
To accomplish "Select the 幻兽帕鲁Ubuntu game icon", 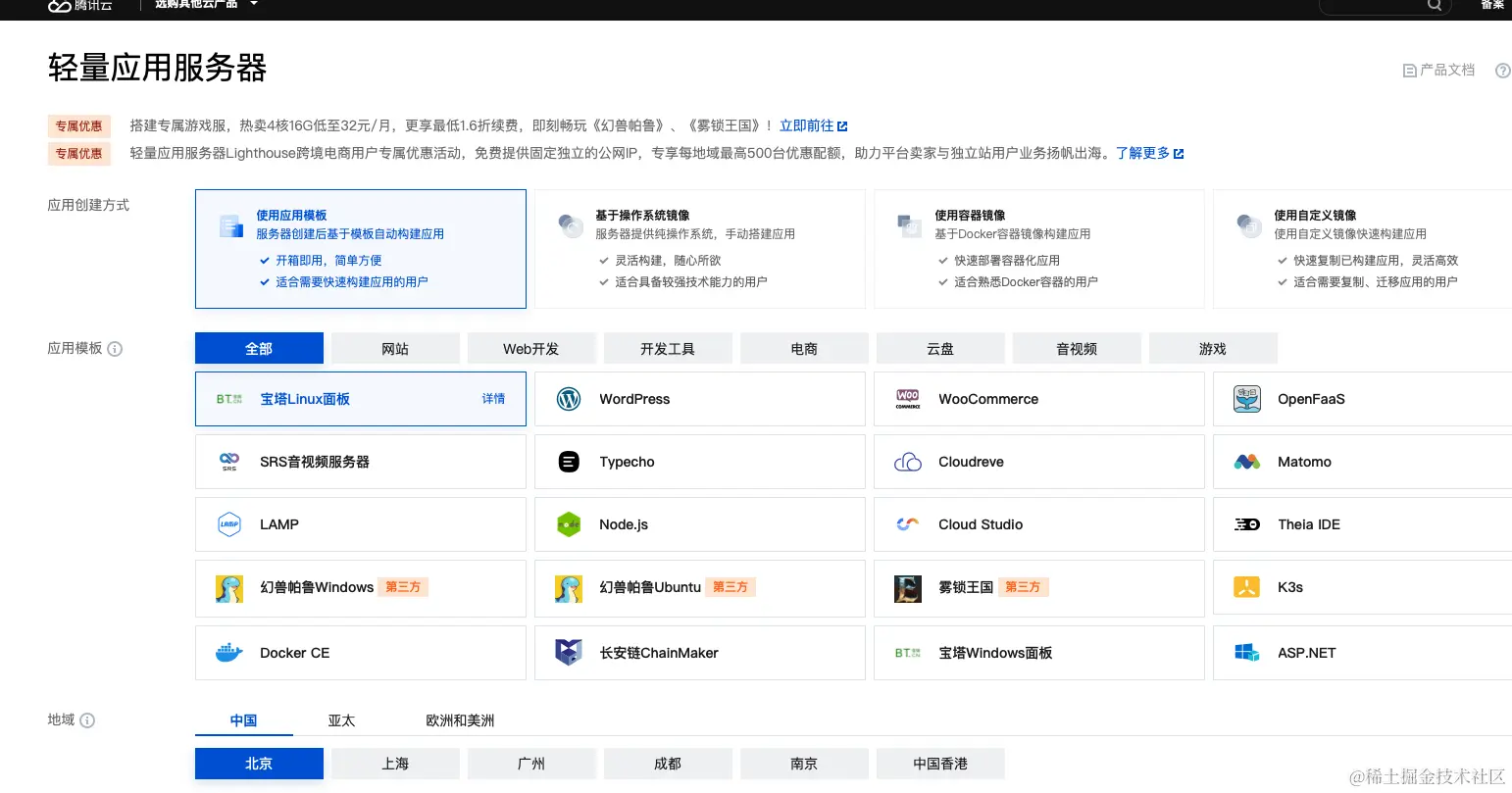I will 569,588.
